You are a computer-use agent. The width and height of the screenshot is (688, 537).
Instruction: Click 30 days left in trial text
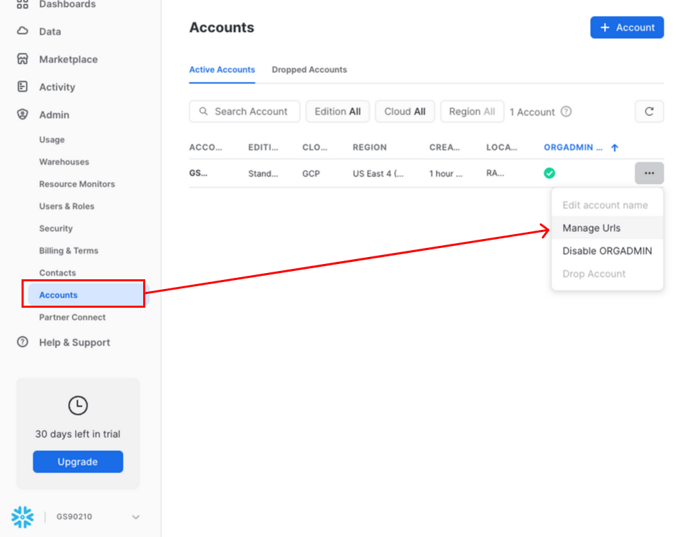pos(78,434)
